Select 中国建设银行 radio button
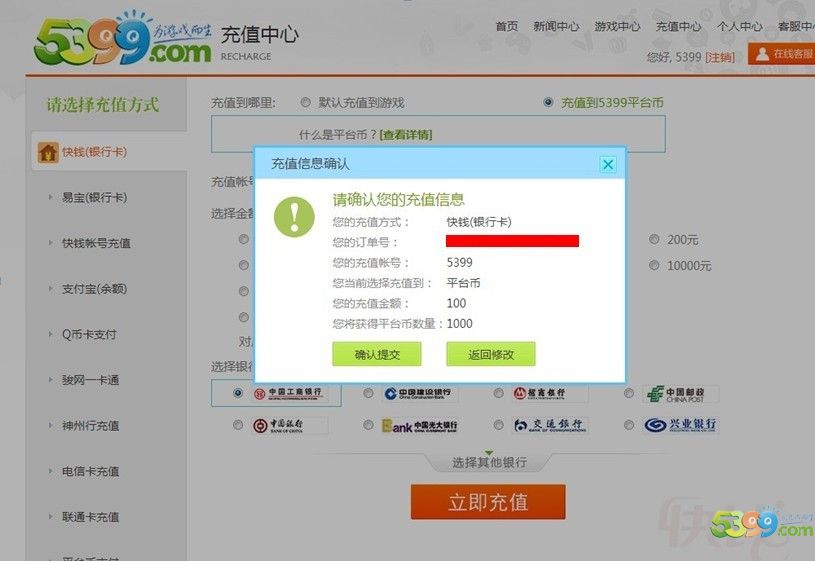This screenshot has width=815, height=561. [x=369, y=393]
